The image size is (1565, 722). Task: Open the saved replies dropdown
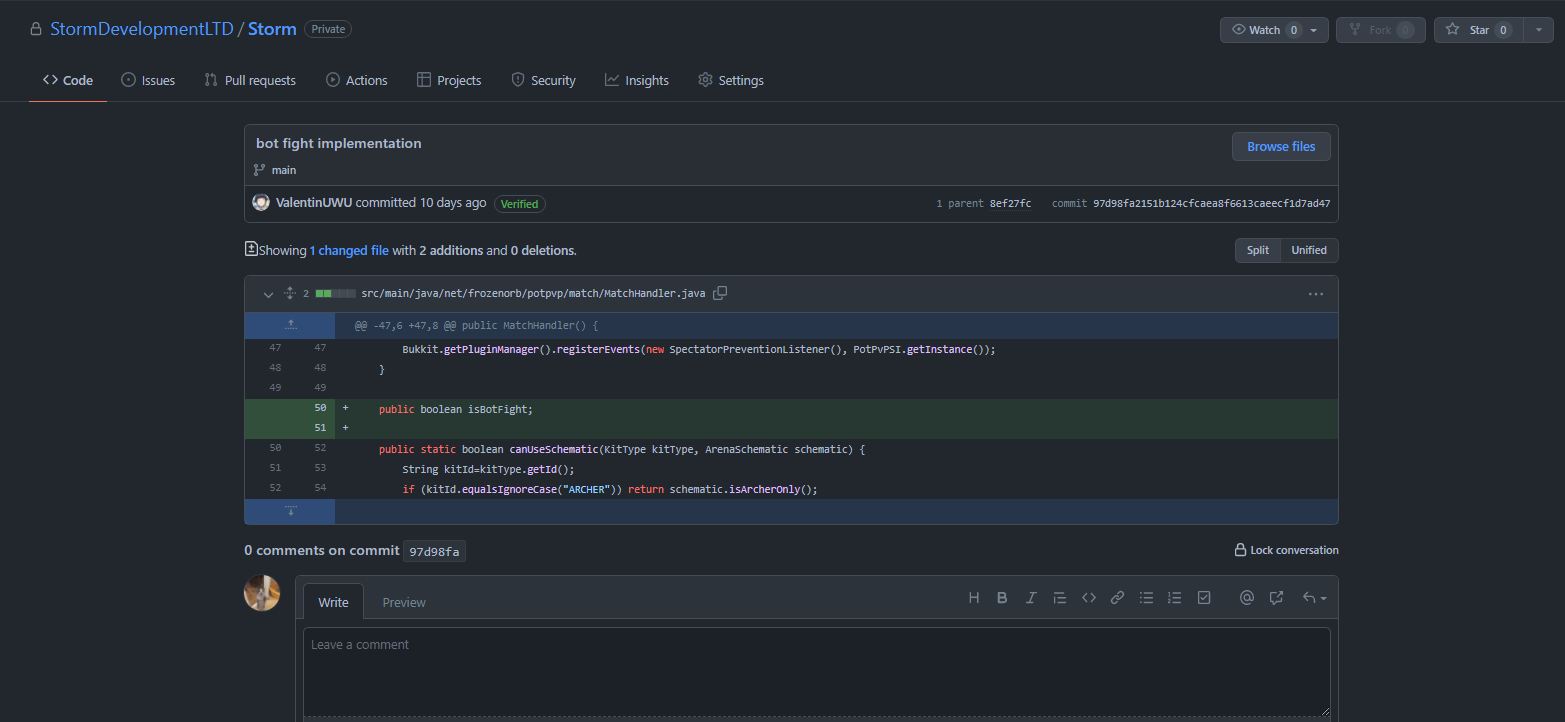1314,598
